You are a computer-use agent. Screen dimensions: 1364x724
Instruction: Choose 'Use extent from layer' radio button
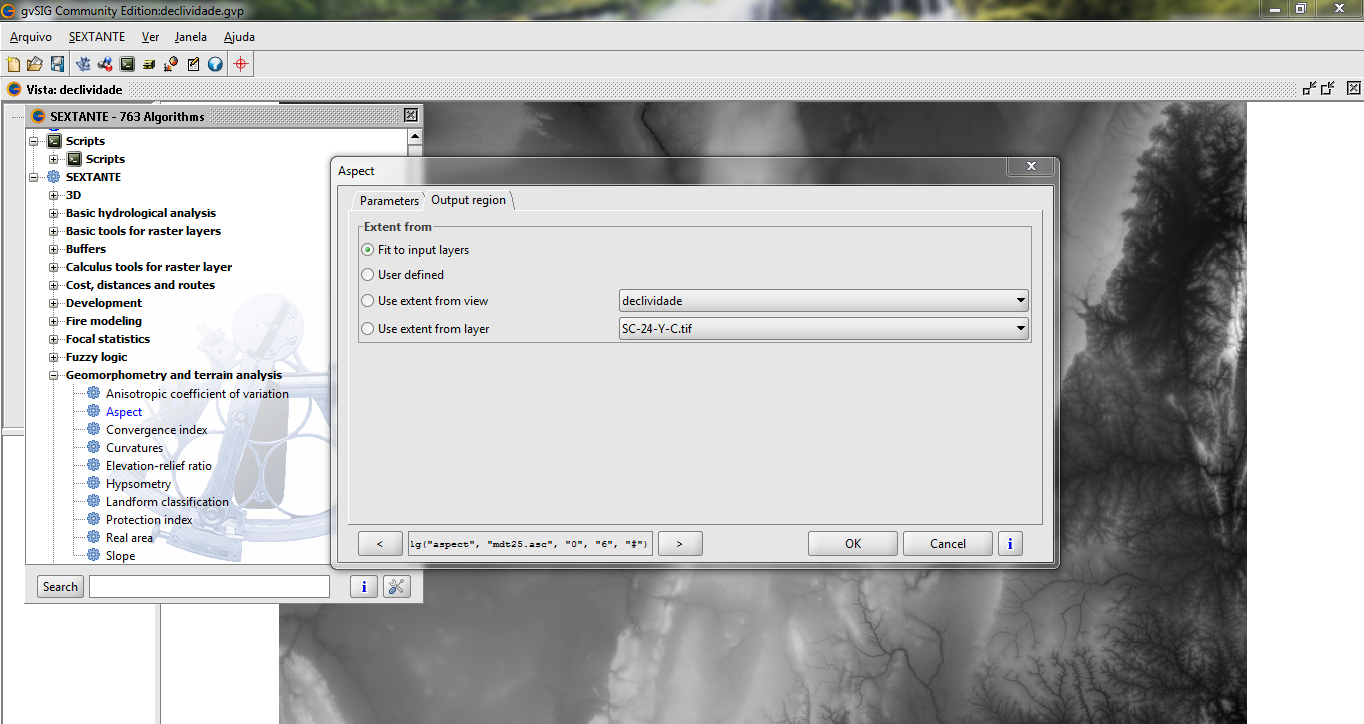pyautogui.click(x=367, y=329)
